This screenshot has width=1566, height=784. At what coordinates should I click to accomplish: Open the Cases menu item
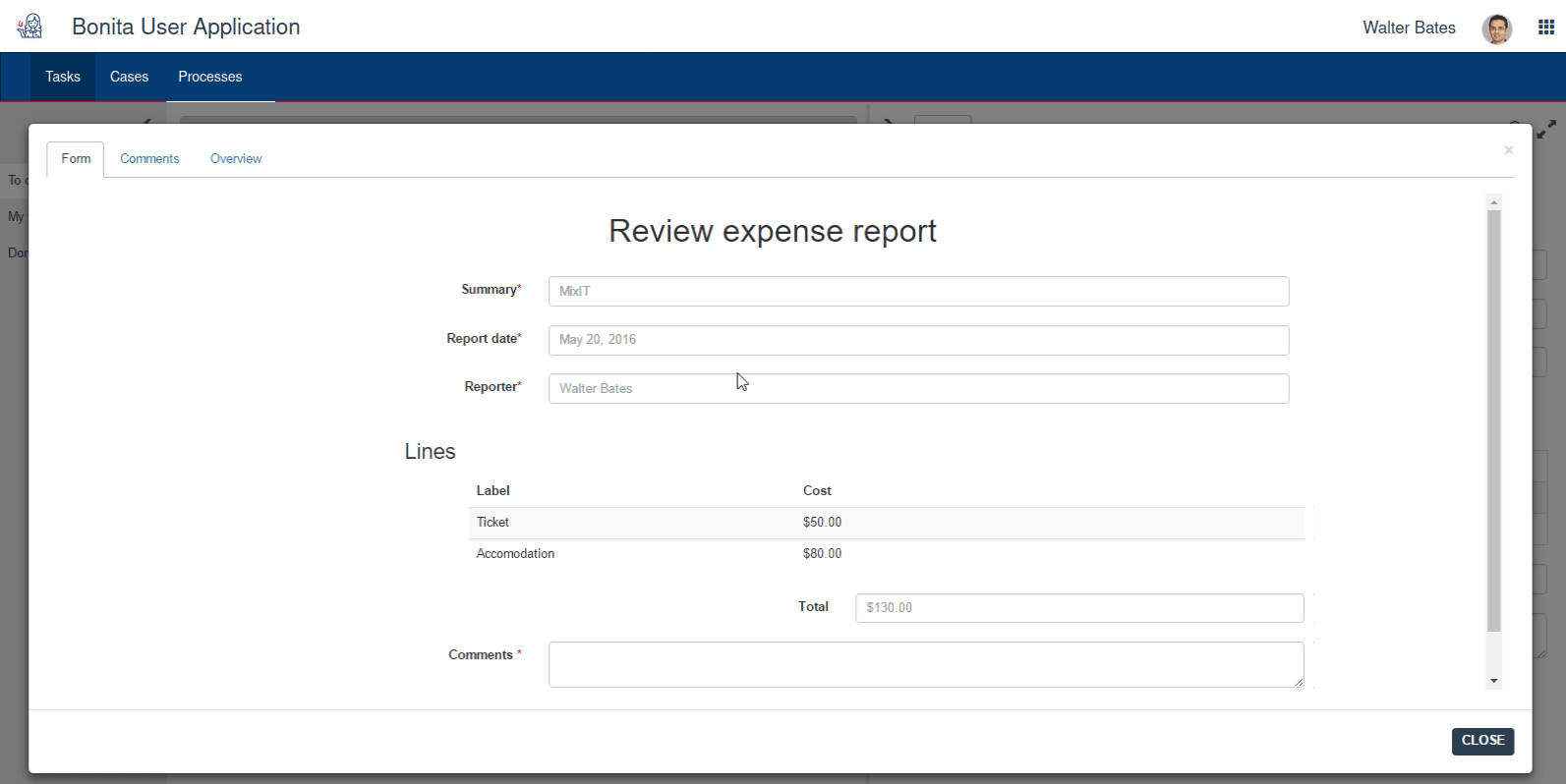pyautogui.click(x=129, y=77)
